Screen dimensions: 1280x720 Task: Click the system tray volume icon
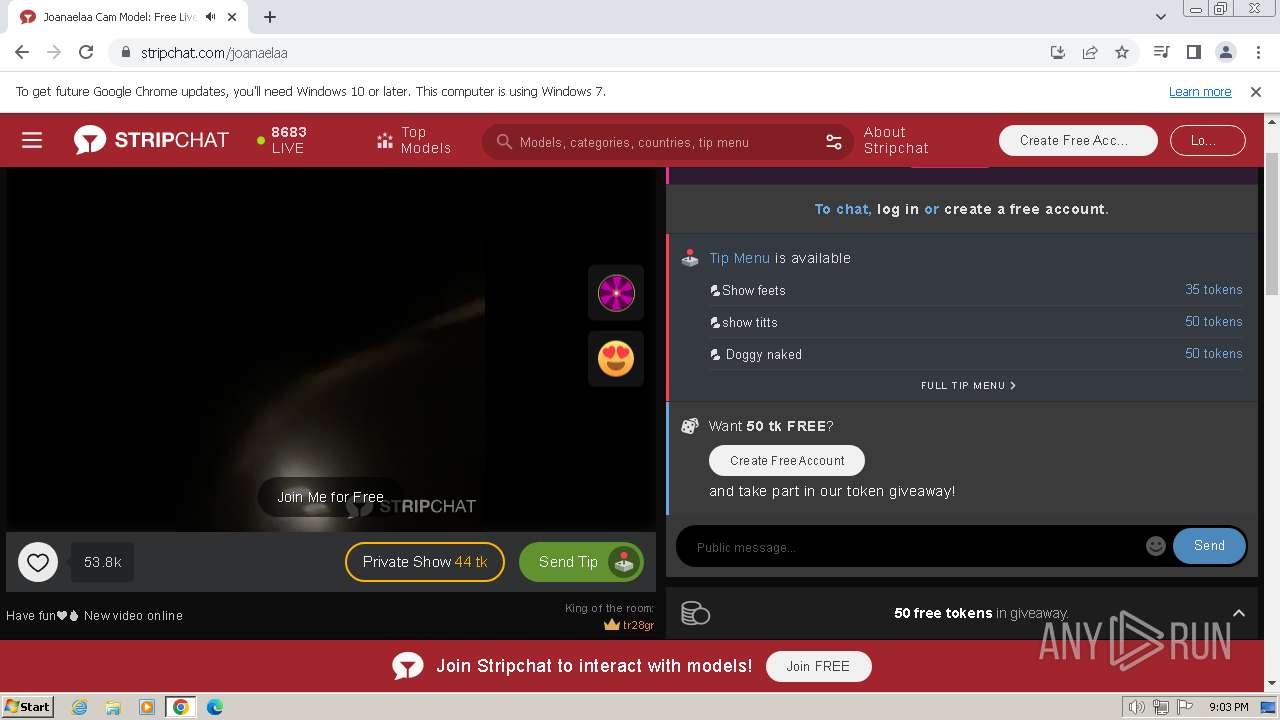(1137, 707)
